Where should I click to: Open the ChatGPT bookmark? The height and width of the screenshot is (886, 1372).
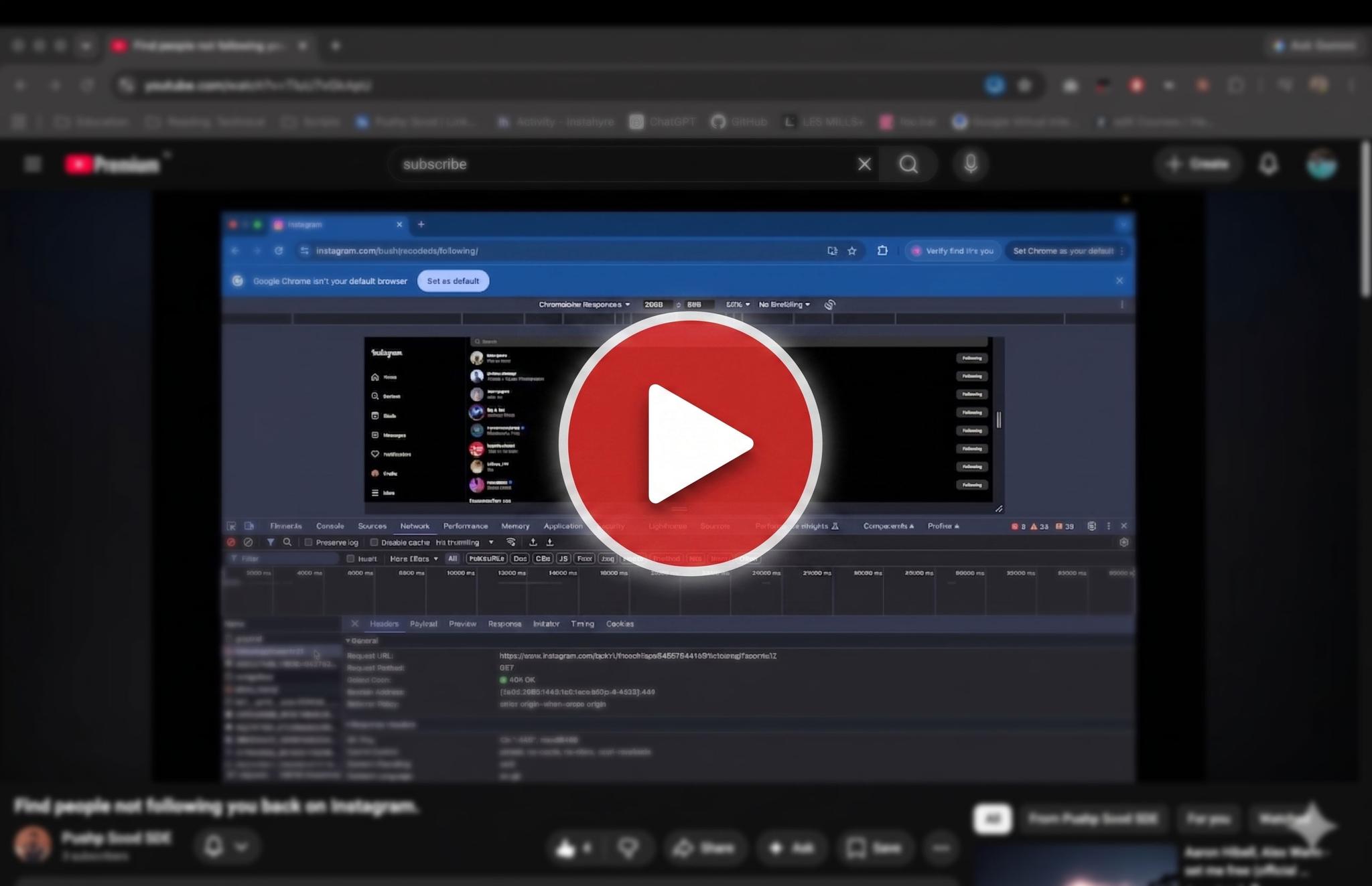pyautogui.click(x=663, y=122)
